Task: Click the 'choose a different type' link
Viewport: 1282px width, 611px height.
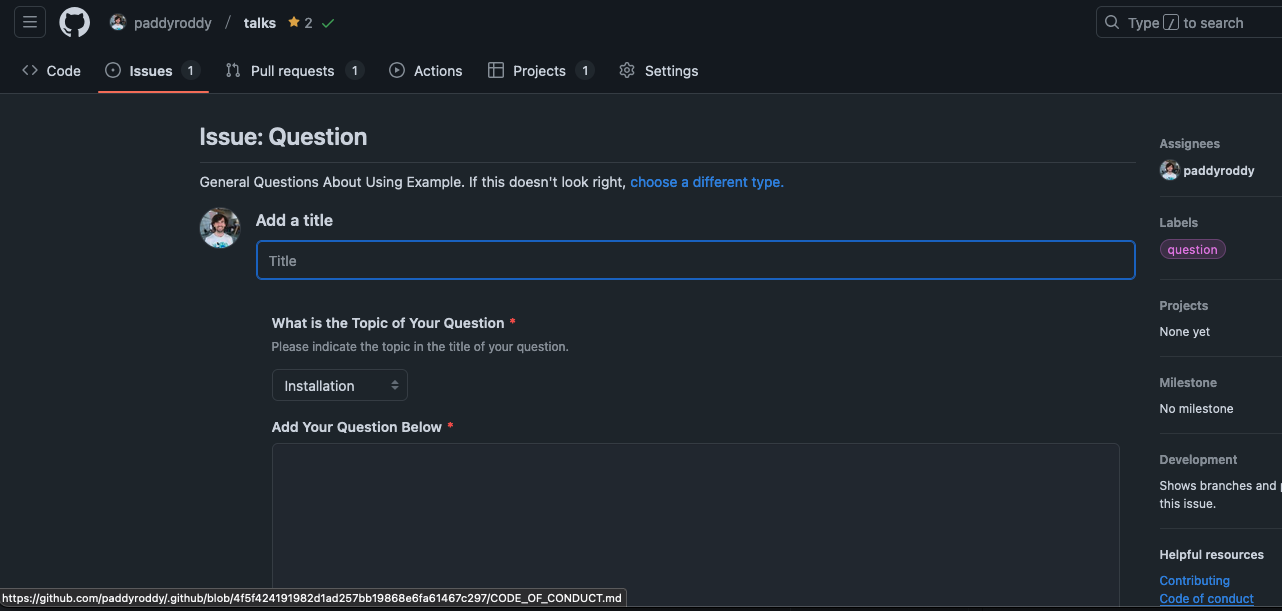Action: [706, 182]
